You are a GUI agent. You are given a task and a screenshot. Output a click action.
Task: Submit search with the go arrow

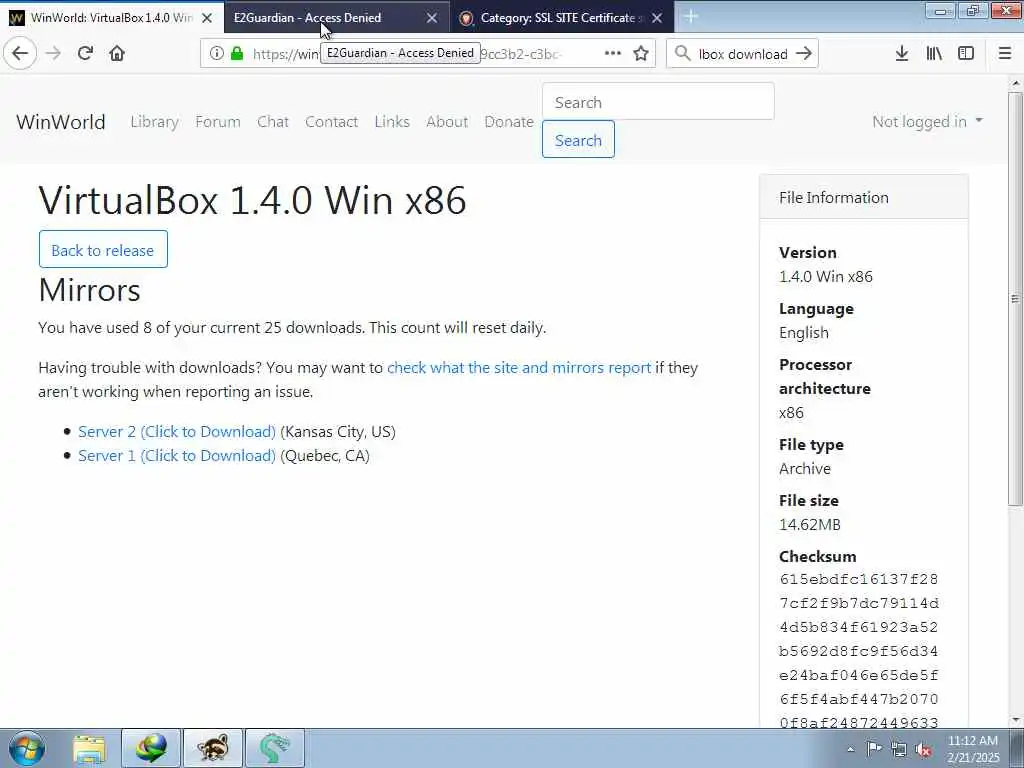pyautogui.click(x=804, y=54)
